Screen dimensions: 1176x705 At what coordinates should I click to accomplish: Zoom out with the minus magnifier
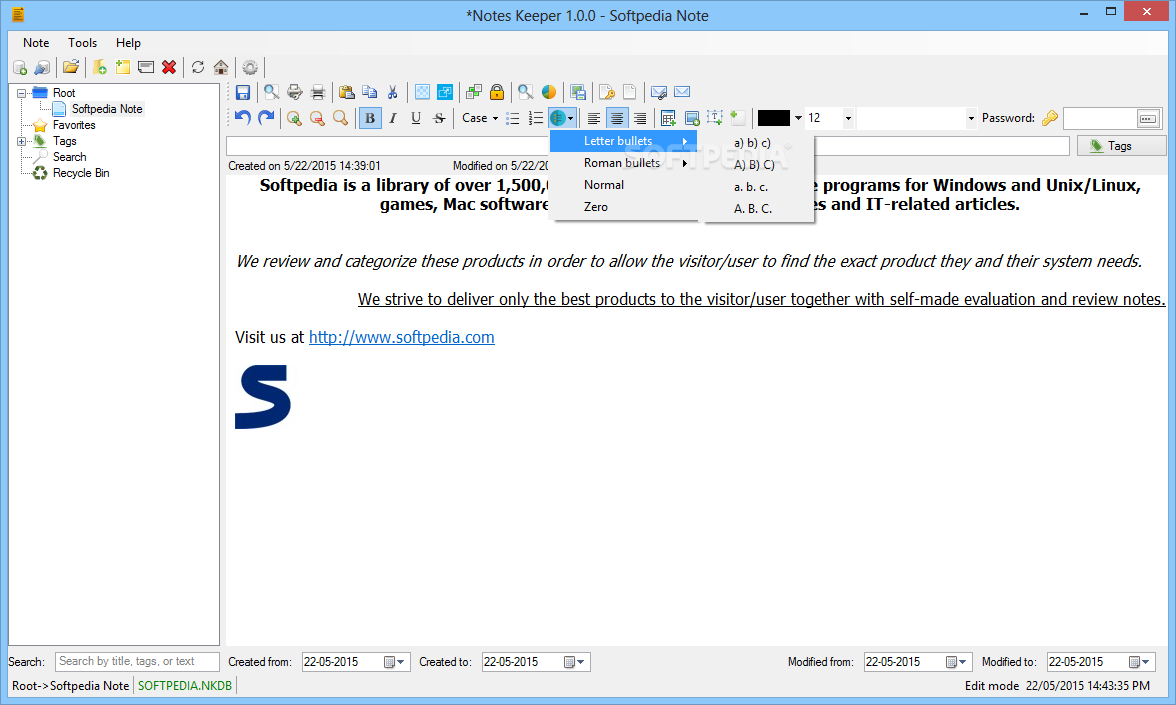[317, 118]
